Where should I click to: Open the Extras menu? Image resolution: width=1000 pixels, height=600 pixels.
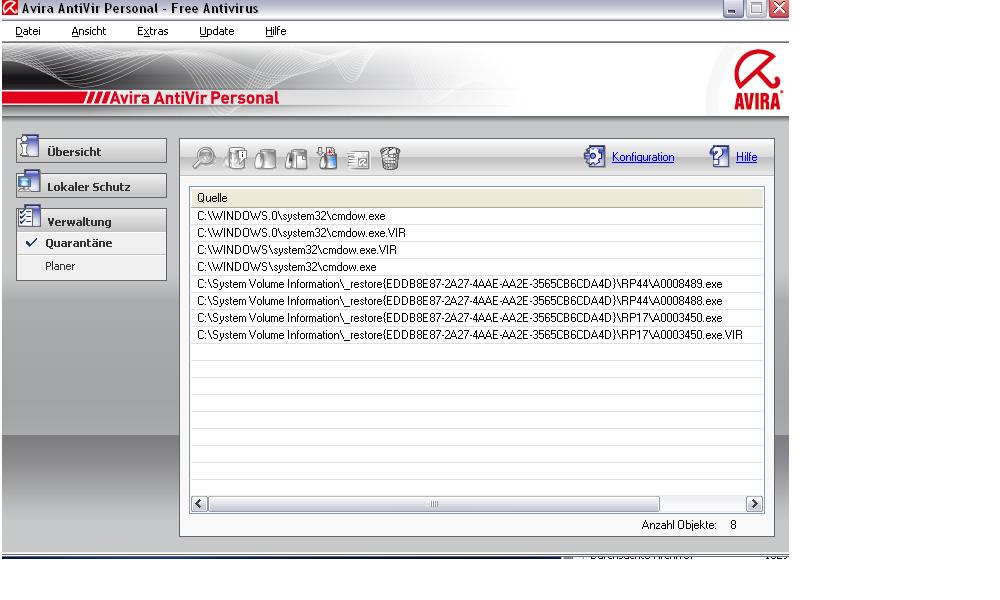[x=152, y=31]
